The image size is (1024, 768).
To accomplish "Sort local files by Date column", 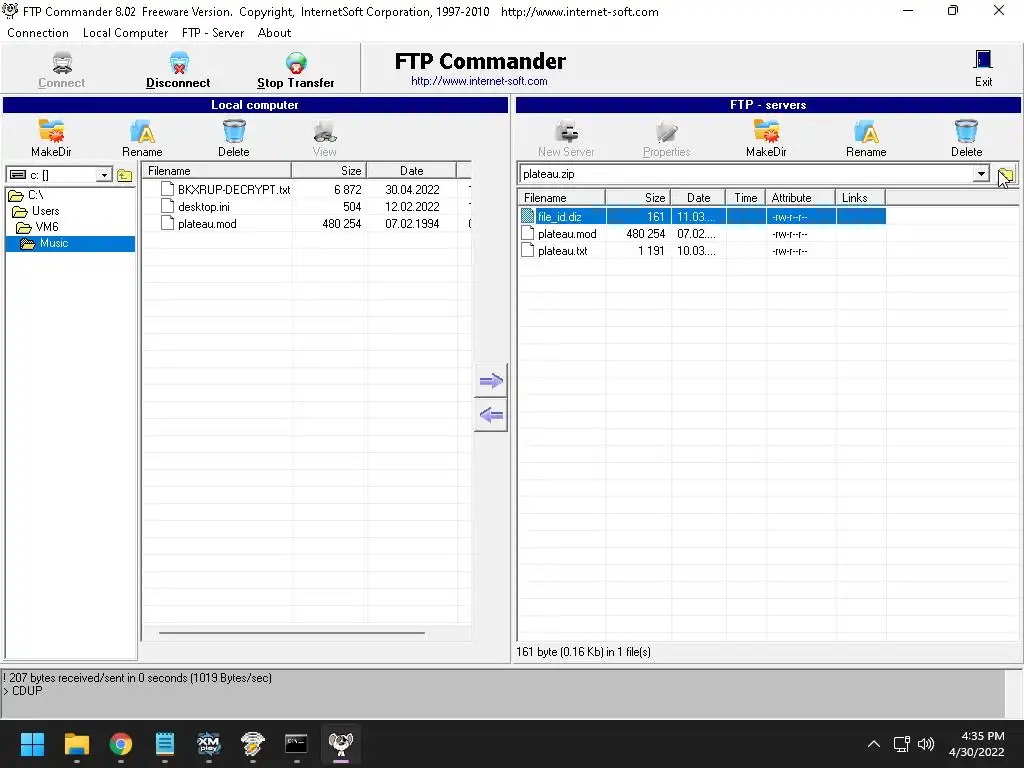I will tap(411, 170).
